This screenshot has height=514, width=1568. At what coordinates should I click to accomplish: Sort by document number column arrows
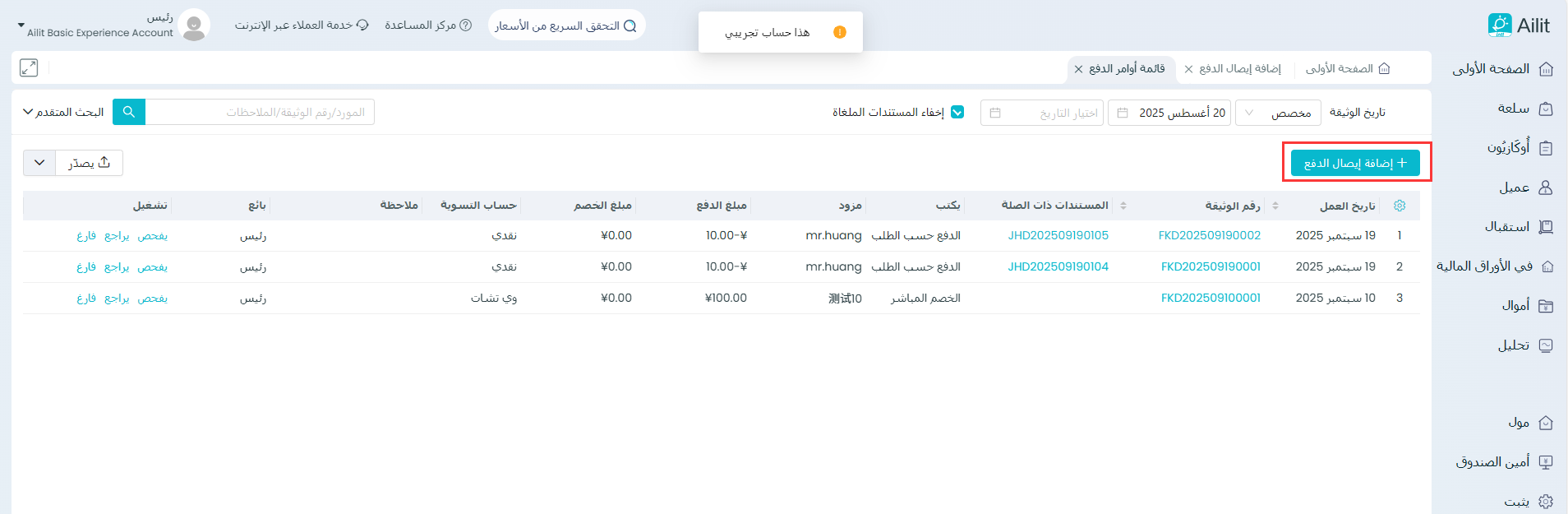point(1275,206)
